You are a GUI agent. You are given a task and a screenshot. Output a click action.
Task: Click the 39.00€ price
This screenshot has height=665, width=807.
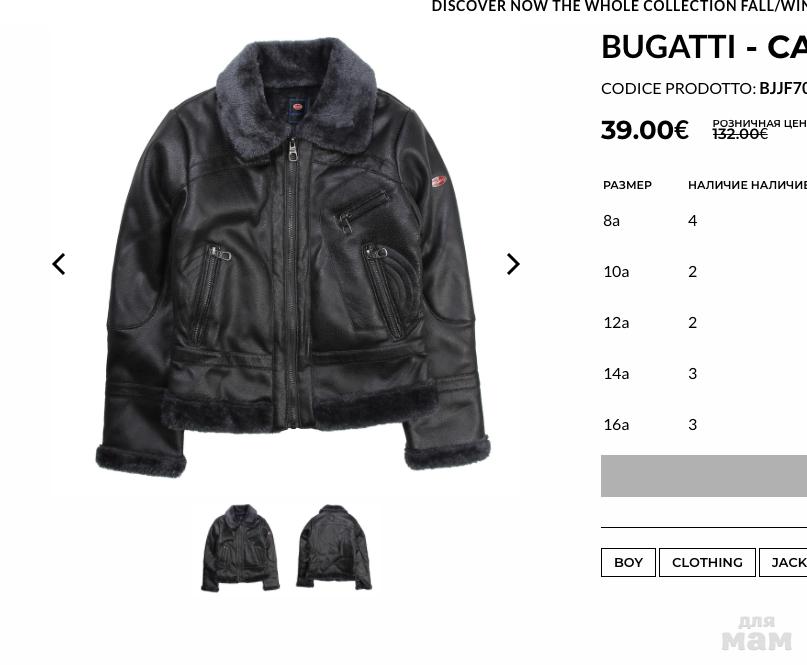[645, 130]
